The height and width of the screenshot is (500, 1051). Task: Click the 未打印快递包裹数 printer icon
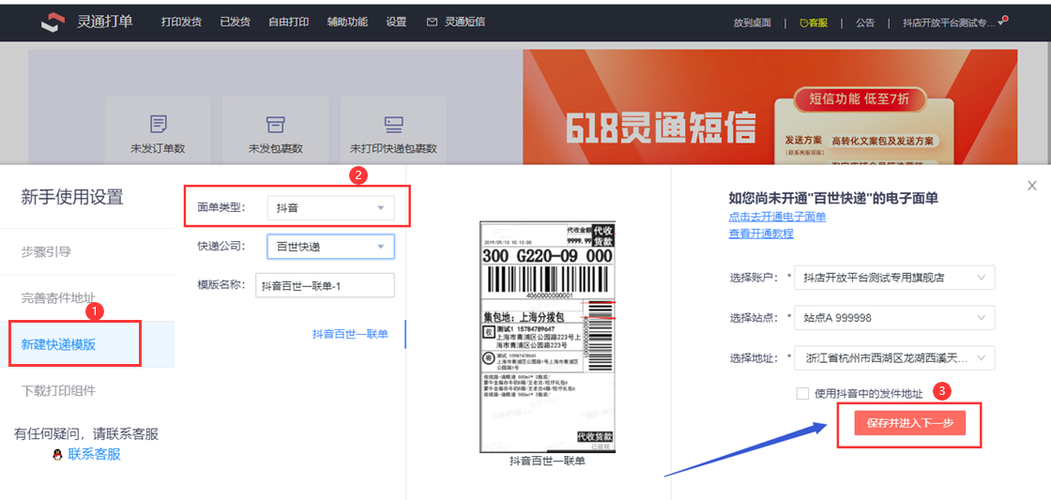pyautogui.click(x=393, y=124)
